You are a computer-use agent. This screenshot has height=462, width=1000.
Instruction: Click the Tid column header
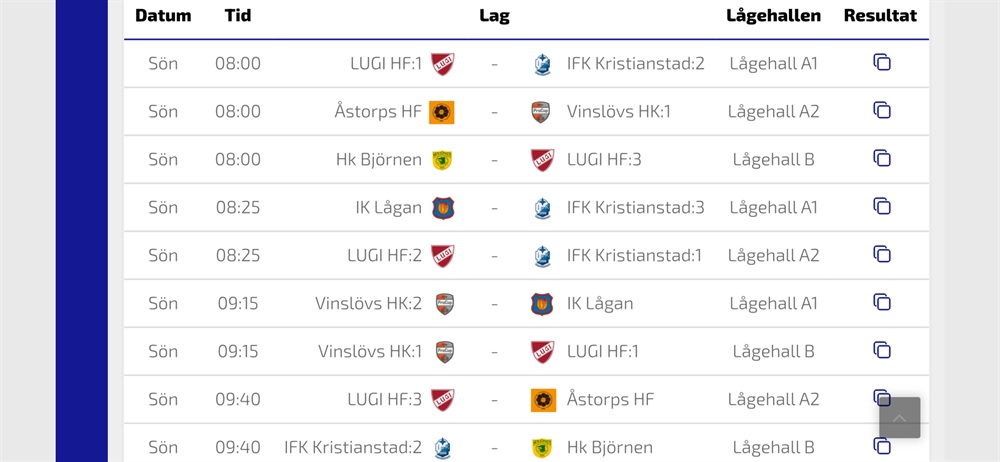[x=238, y=16]
